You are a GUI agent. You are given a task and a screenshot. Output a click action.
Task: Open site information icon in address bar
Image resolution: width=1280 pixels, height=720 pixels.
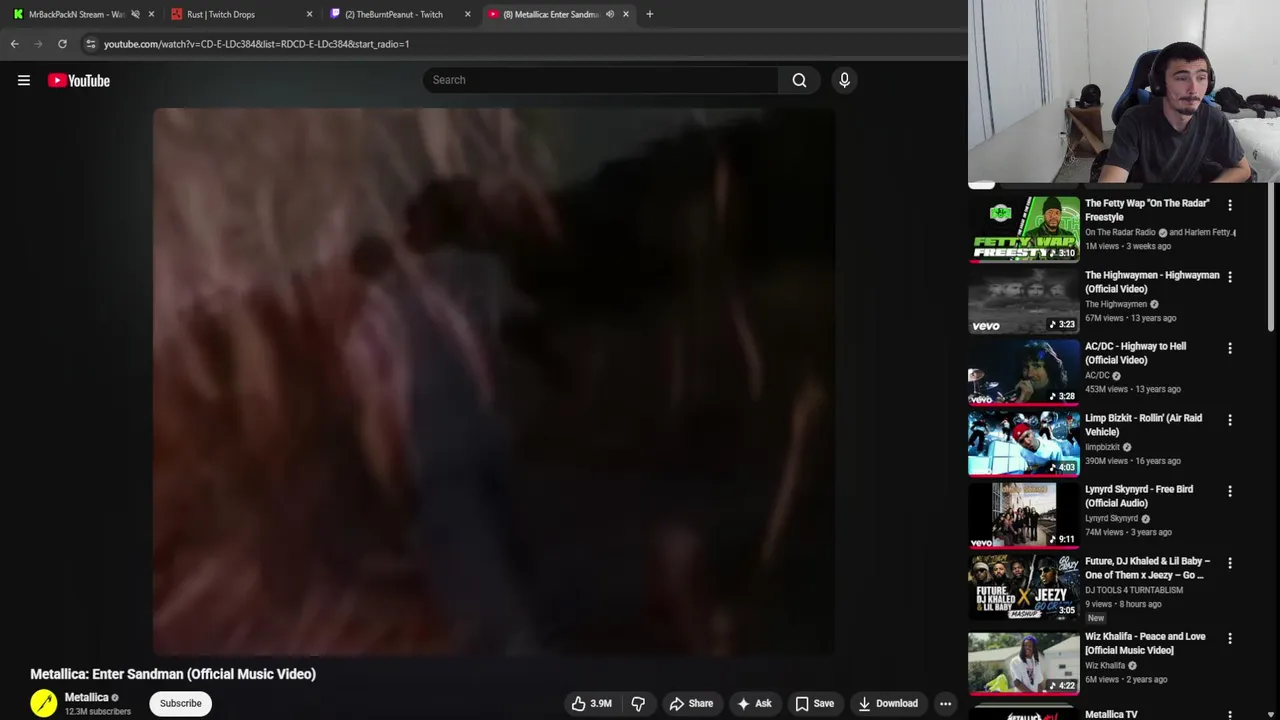click(x=90, y=44)
